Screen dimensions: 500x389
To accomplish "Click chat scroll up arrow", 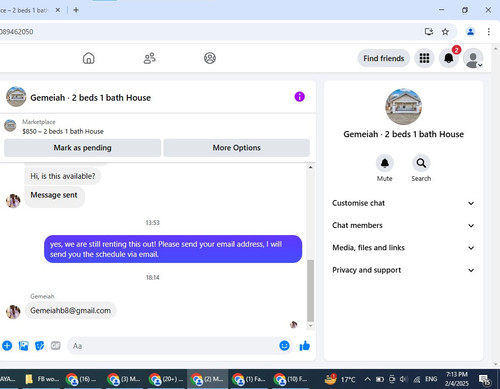I will 310,167.
